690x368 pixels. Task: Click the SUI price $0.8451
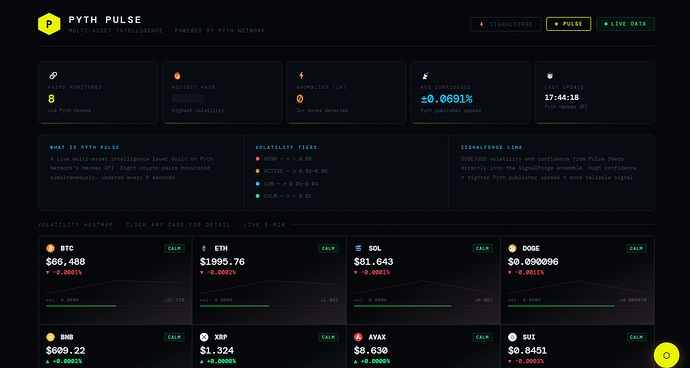tap(528, 351)
